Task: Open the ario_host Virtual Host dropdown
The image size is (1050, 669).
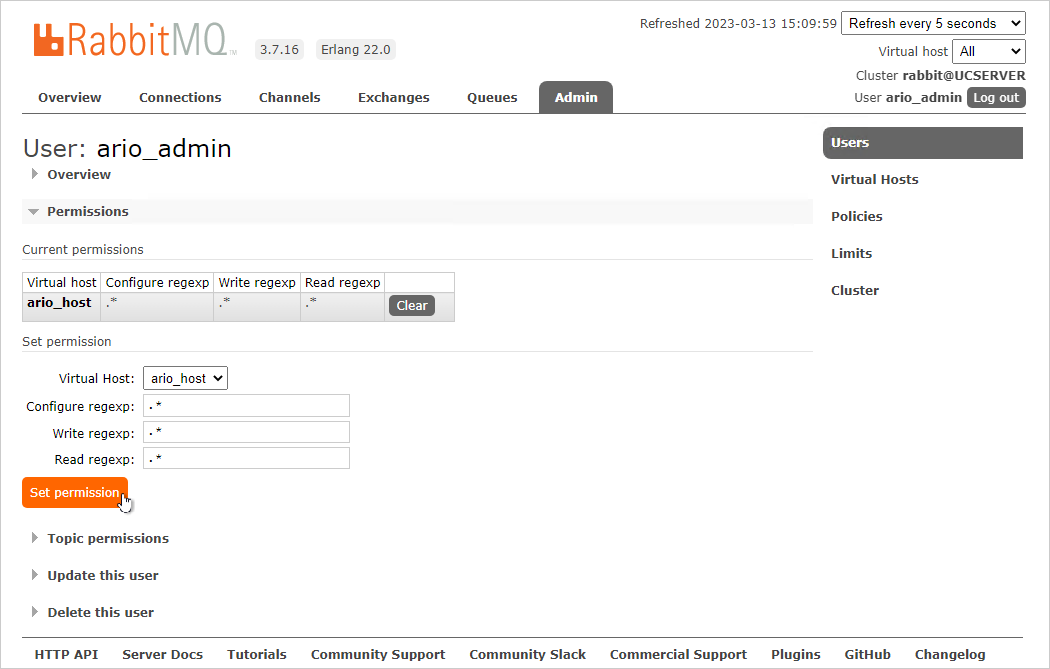Action: tap(185, 378)
